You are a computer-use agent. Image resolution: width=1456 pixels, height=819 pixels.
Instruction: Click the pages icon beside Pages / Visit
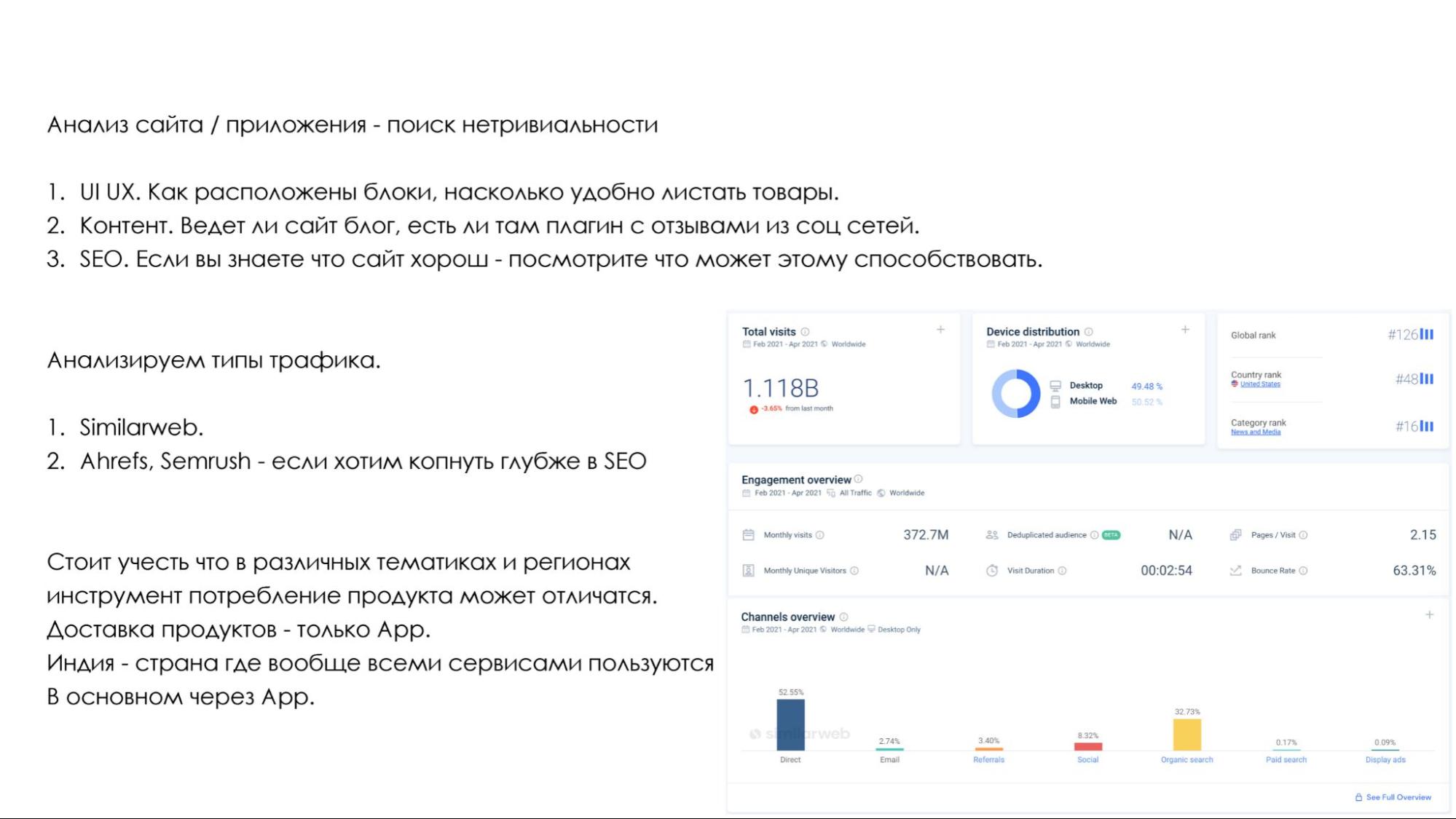(1235, 535)
